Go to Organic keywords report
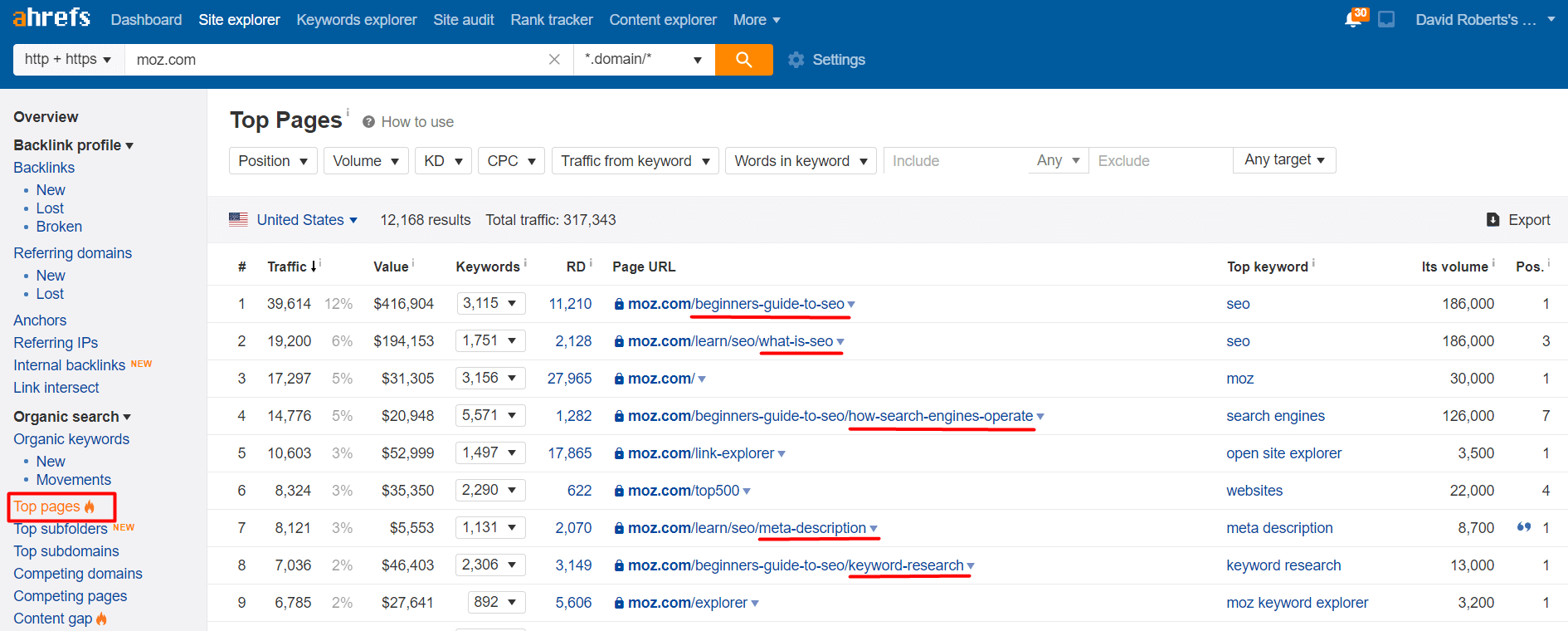Image resolution: width=1568 pixels, height=631 pixels. pos(71,439)
